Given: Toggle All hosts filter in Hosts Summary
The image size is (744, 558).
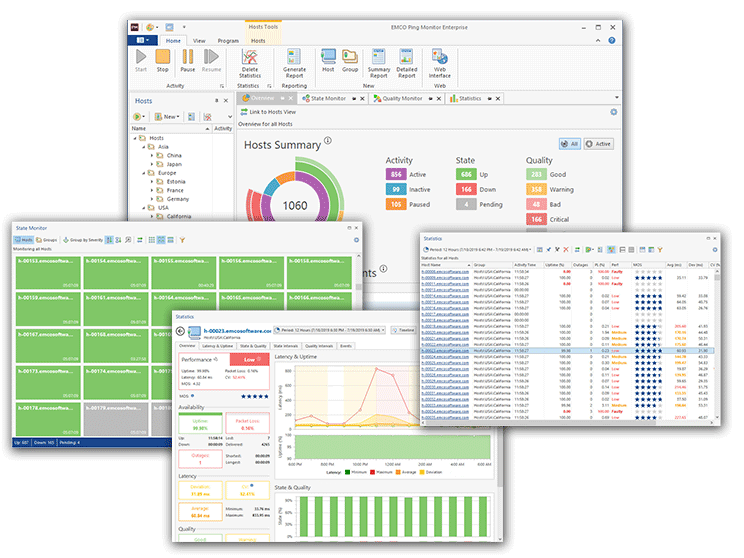Looking at the screenshot, I should point(570,144).
